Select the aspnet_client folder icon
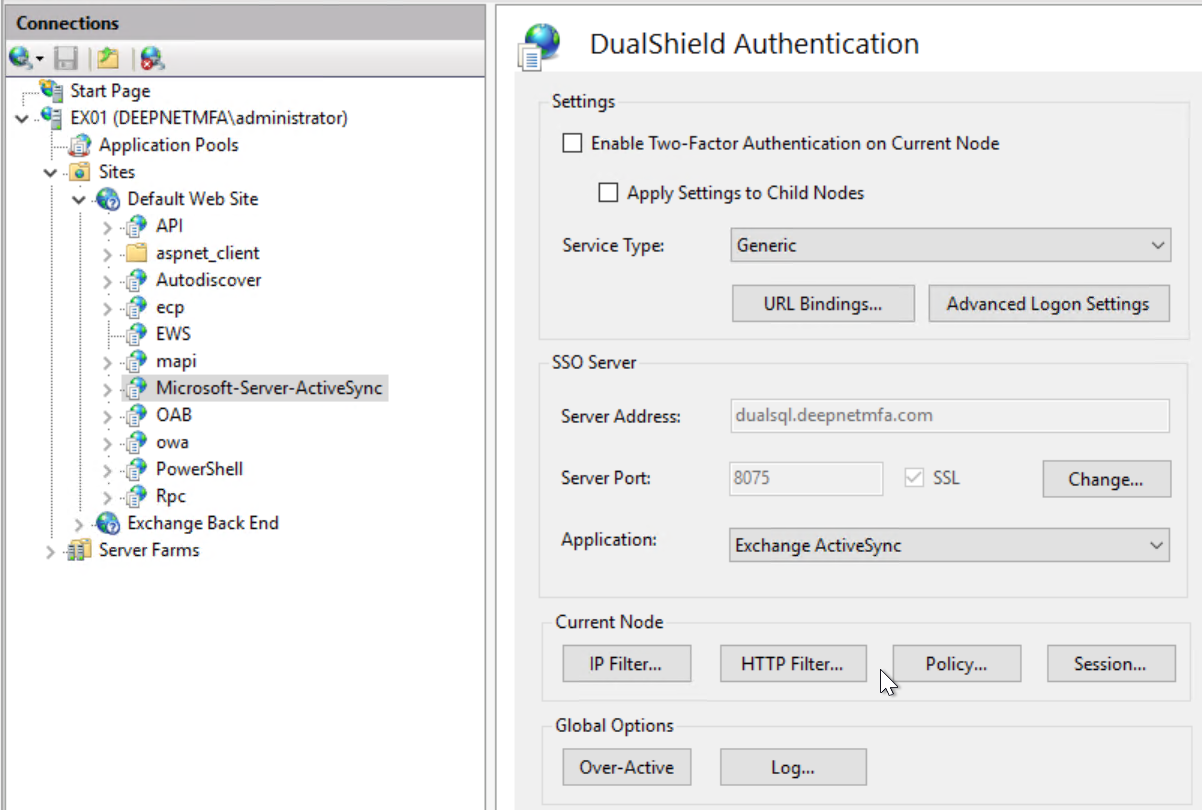This screenshot has height=810, width=1202. (x=138, y=253)
